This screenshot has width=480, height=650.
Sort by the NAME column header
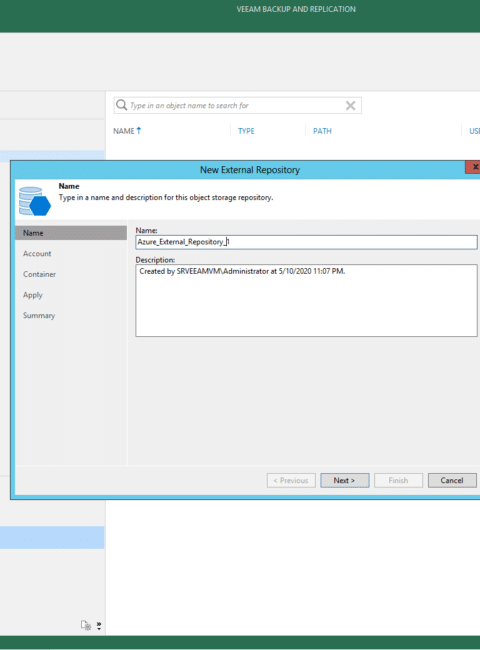coord(127,131)
